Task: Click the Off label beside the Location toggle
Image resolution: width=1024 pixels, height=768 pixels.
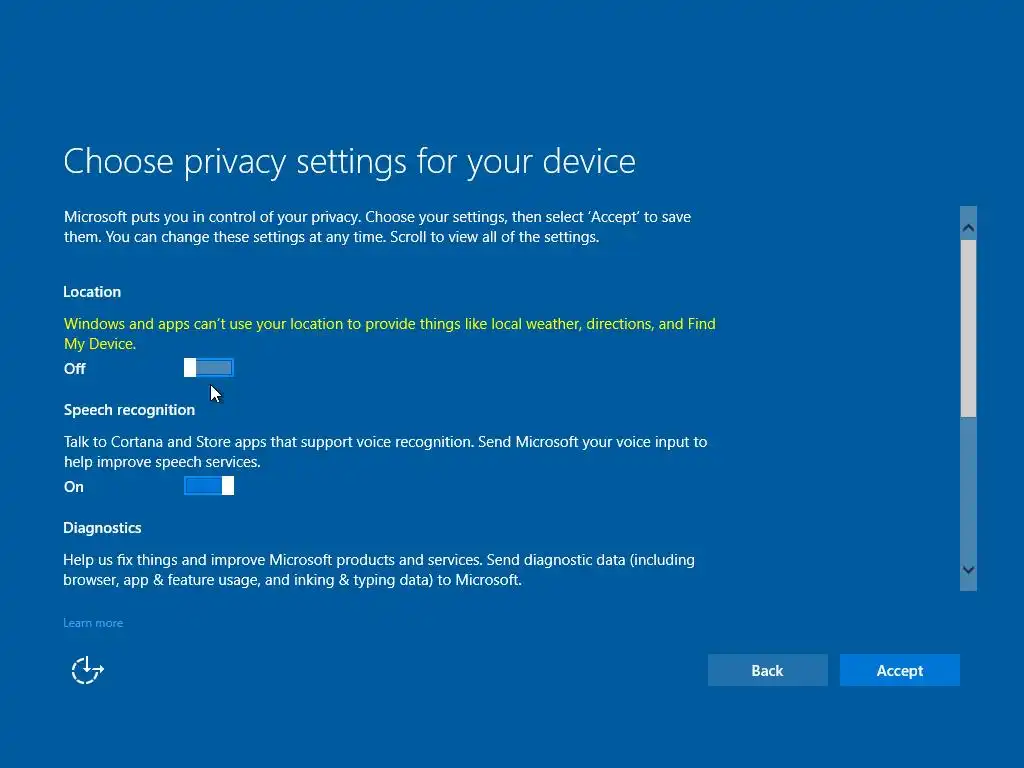Action: point(75,369)
